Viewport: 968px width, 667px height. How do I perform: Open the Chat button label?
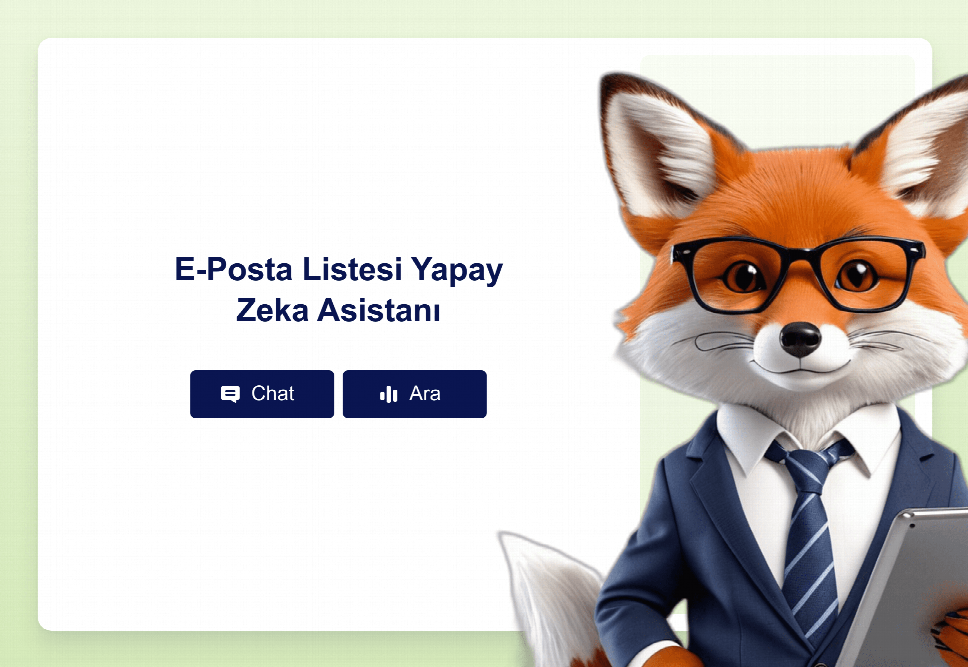(x=272, y=393)
